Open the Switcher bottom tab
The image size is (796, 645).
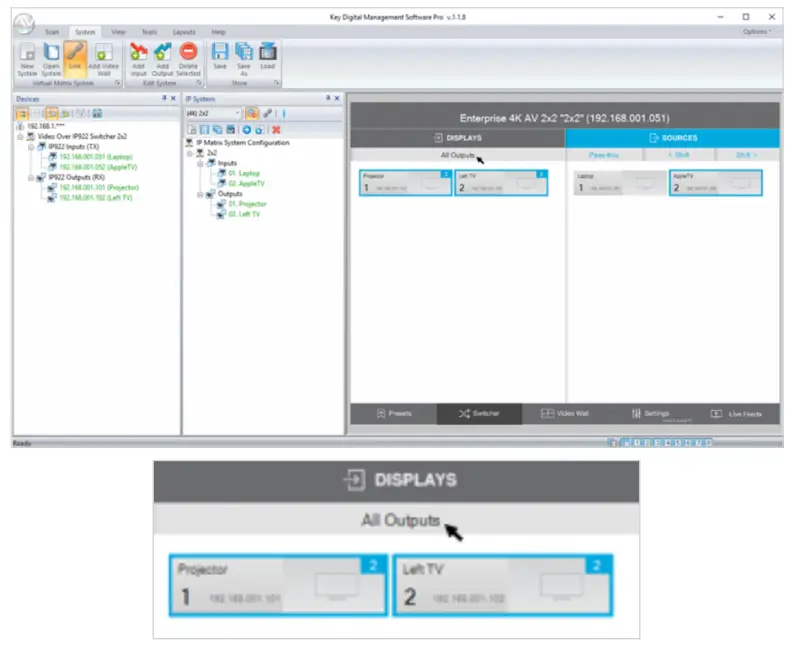point(479,414)
